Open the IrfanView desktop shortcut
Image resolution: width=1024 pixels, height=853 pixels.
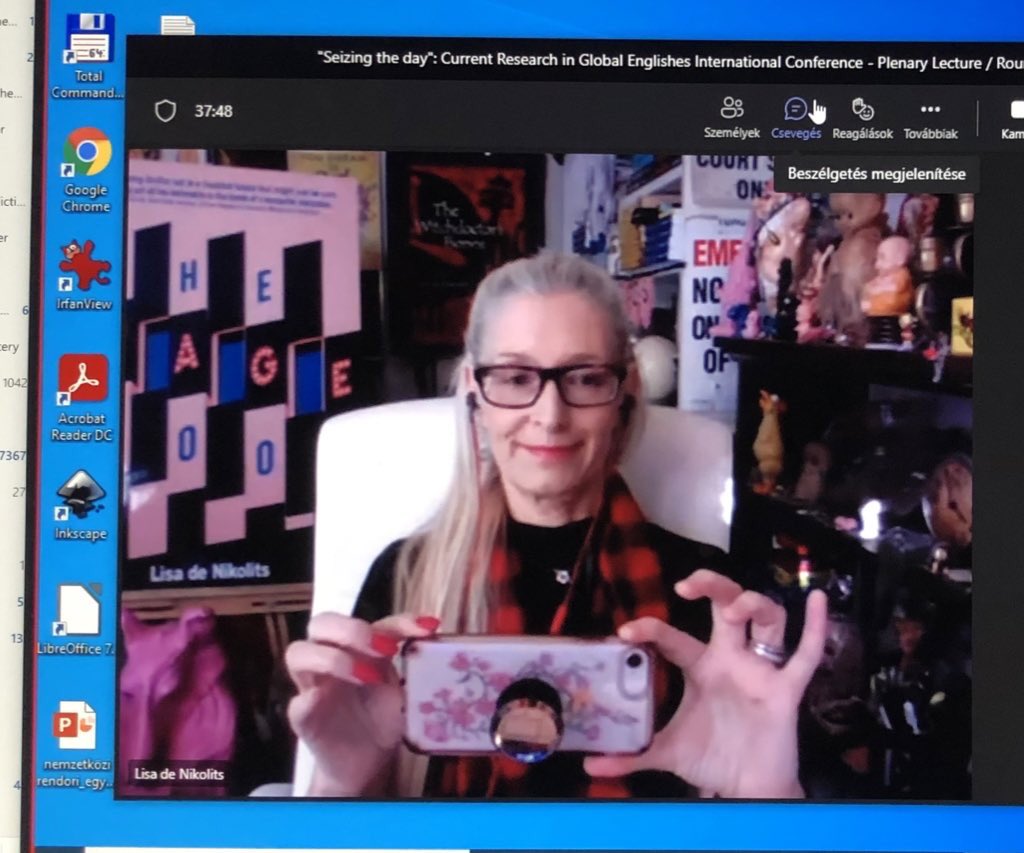tap(86, 273)
